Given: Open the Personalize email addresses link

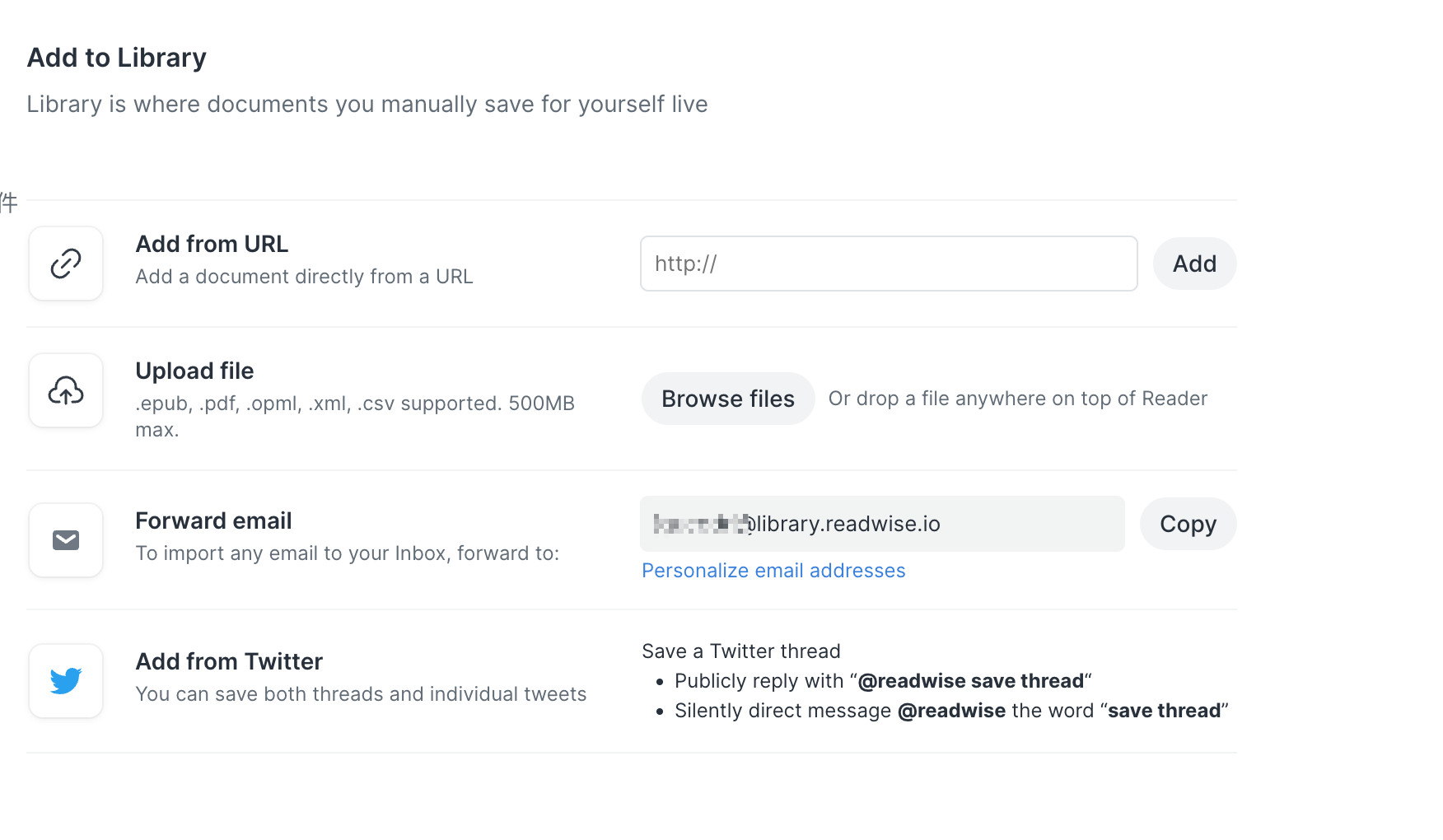Looking at the screenshot, I should pos(773,571).
